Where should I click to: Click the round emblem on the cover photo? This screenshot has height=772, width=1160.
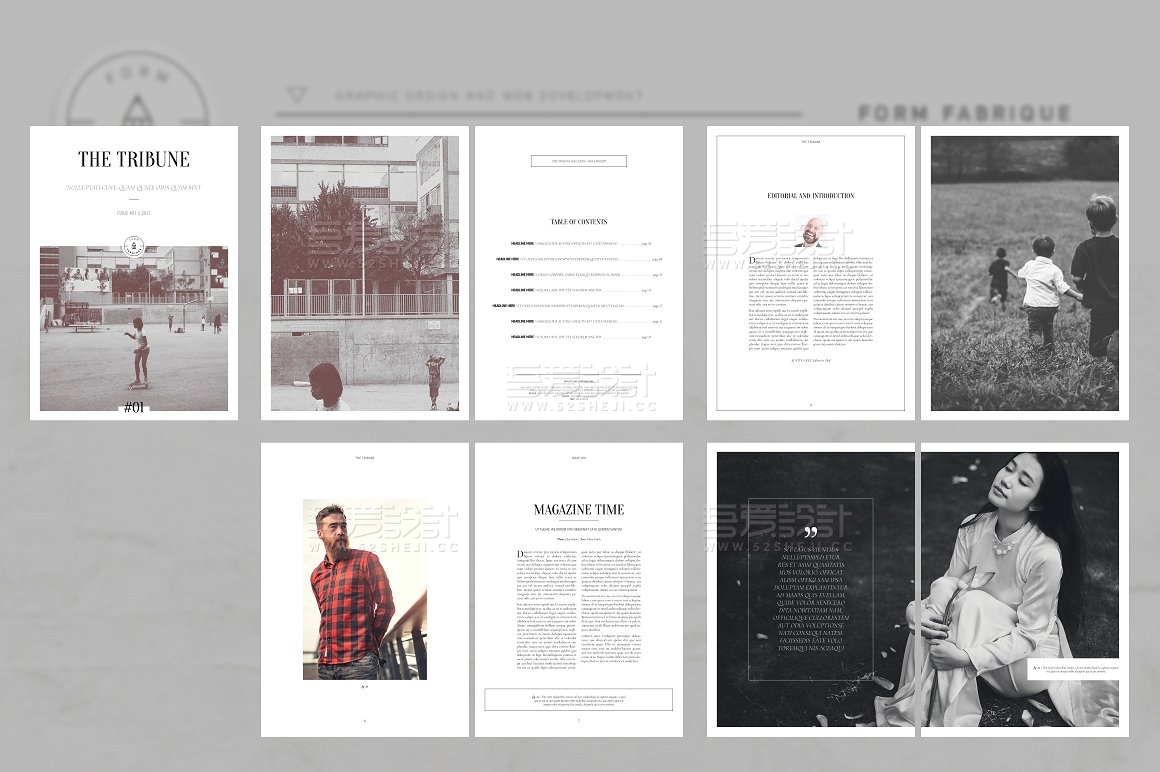[x=134, y=246]
